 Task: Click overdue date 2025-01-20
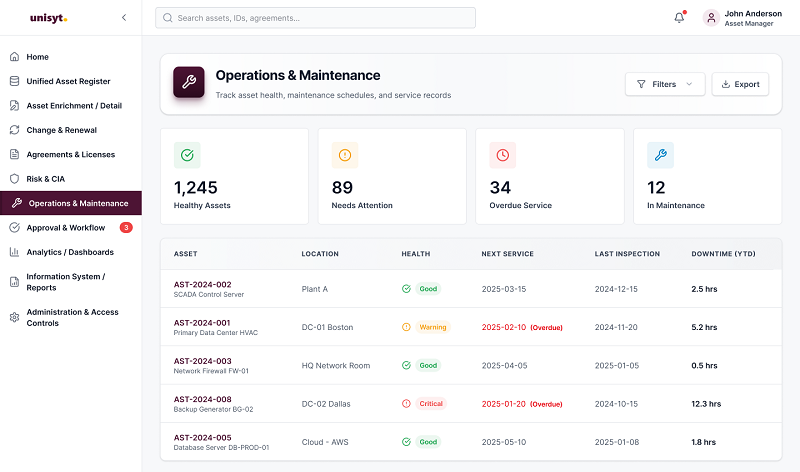504,404
